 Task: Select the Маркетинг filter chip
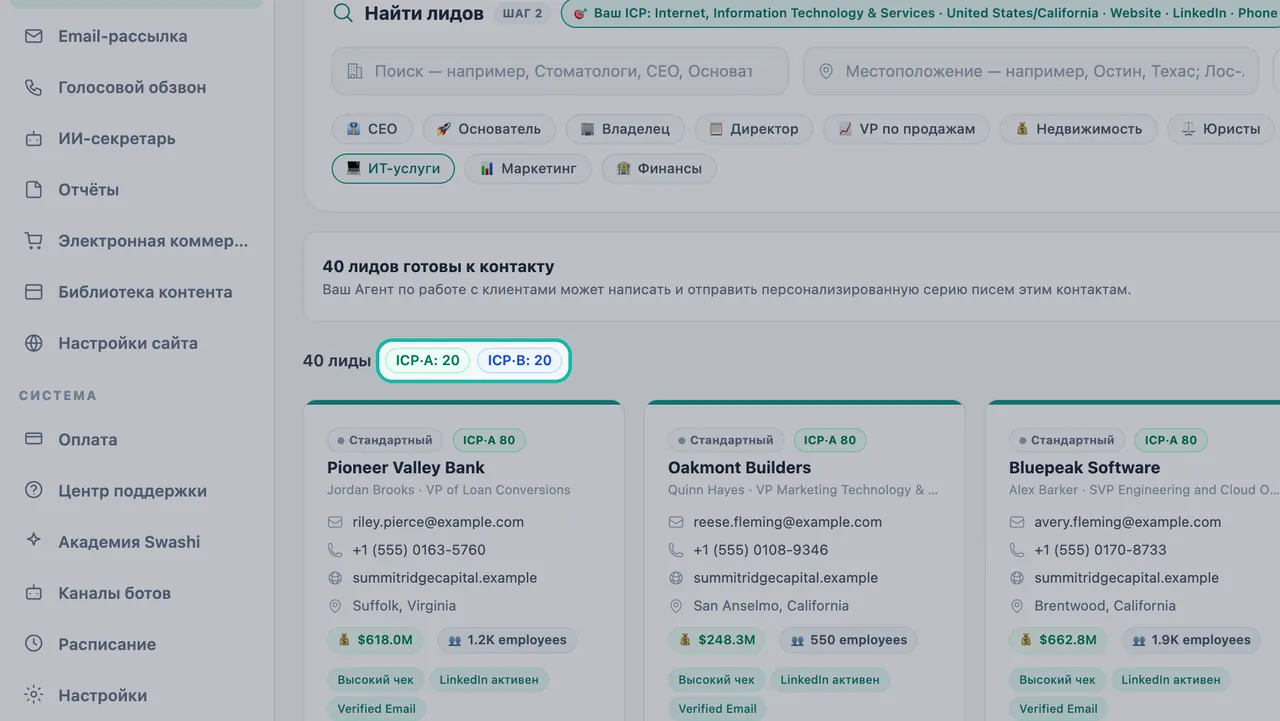528,169
